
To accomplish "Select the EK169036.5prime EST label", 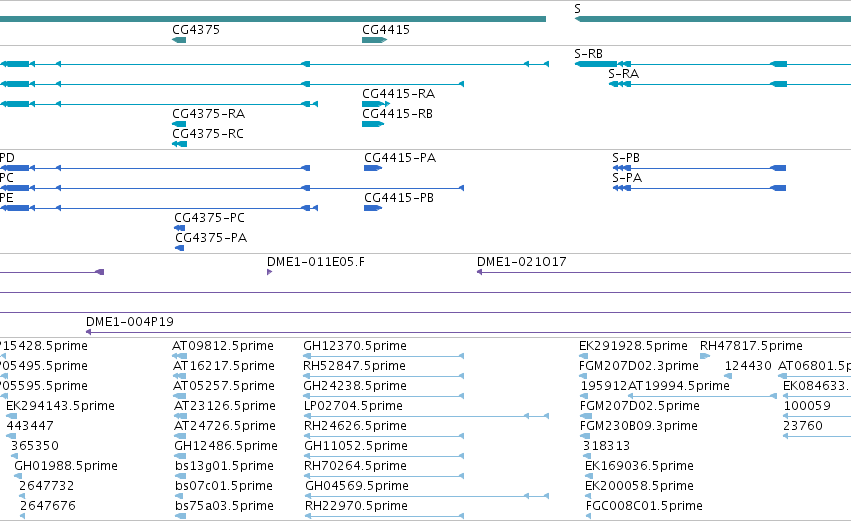I will pos(639,467).
